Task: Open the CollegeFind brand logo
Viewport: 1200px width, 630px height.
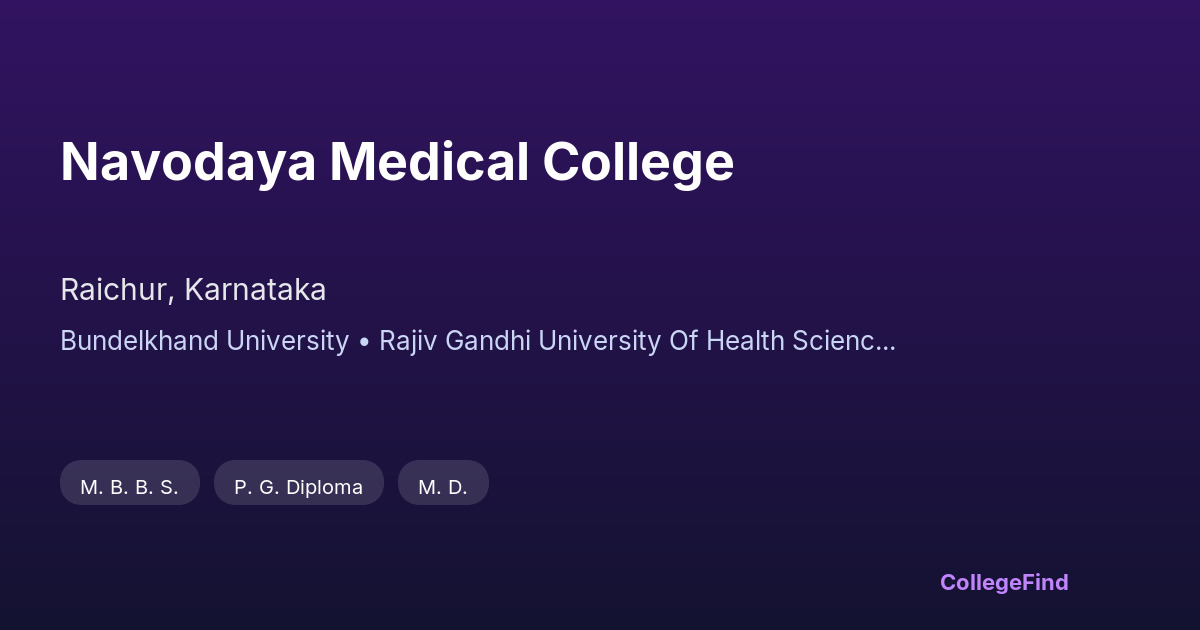Action: [x=1003, y=582]
